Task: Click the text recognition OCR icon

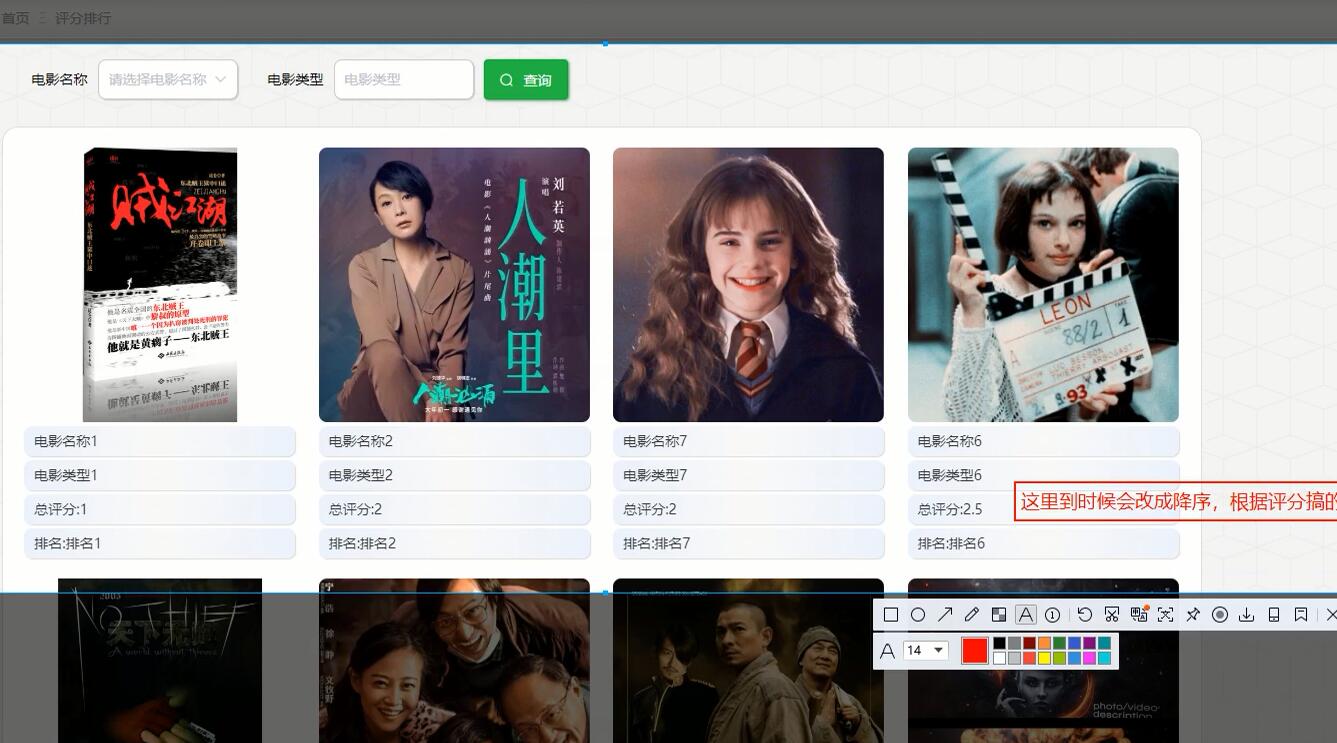Action: [x=1166, y=615]
